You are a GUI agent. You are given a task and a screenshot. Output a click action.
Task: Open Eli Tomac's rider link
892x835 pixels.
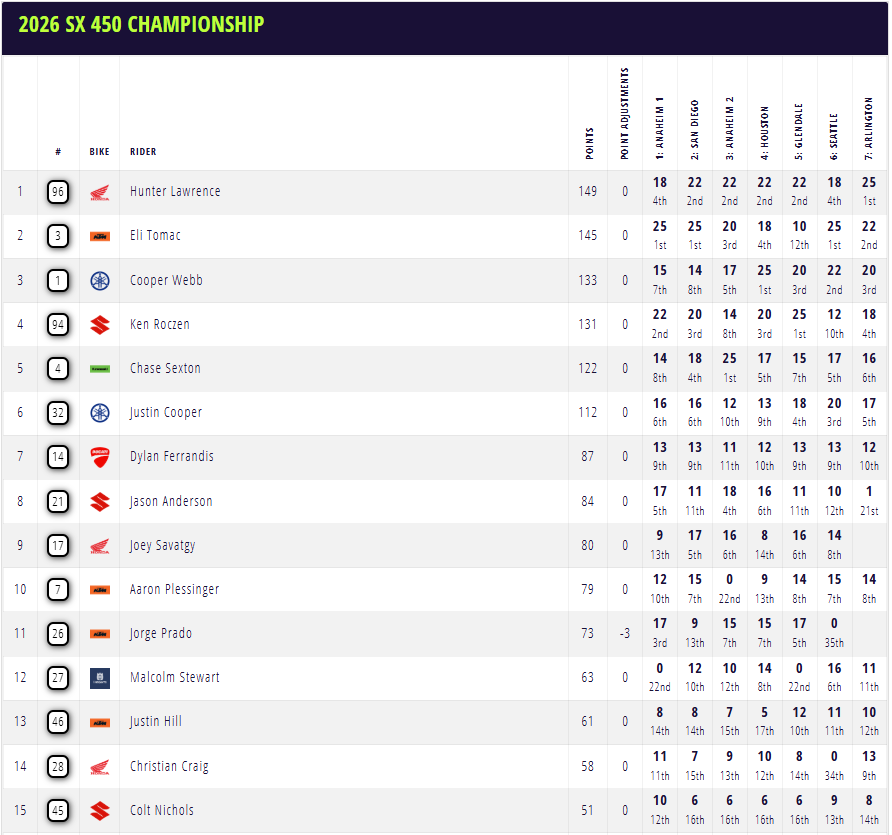click(x=155, y=235)
